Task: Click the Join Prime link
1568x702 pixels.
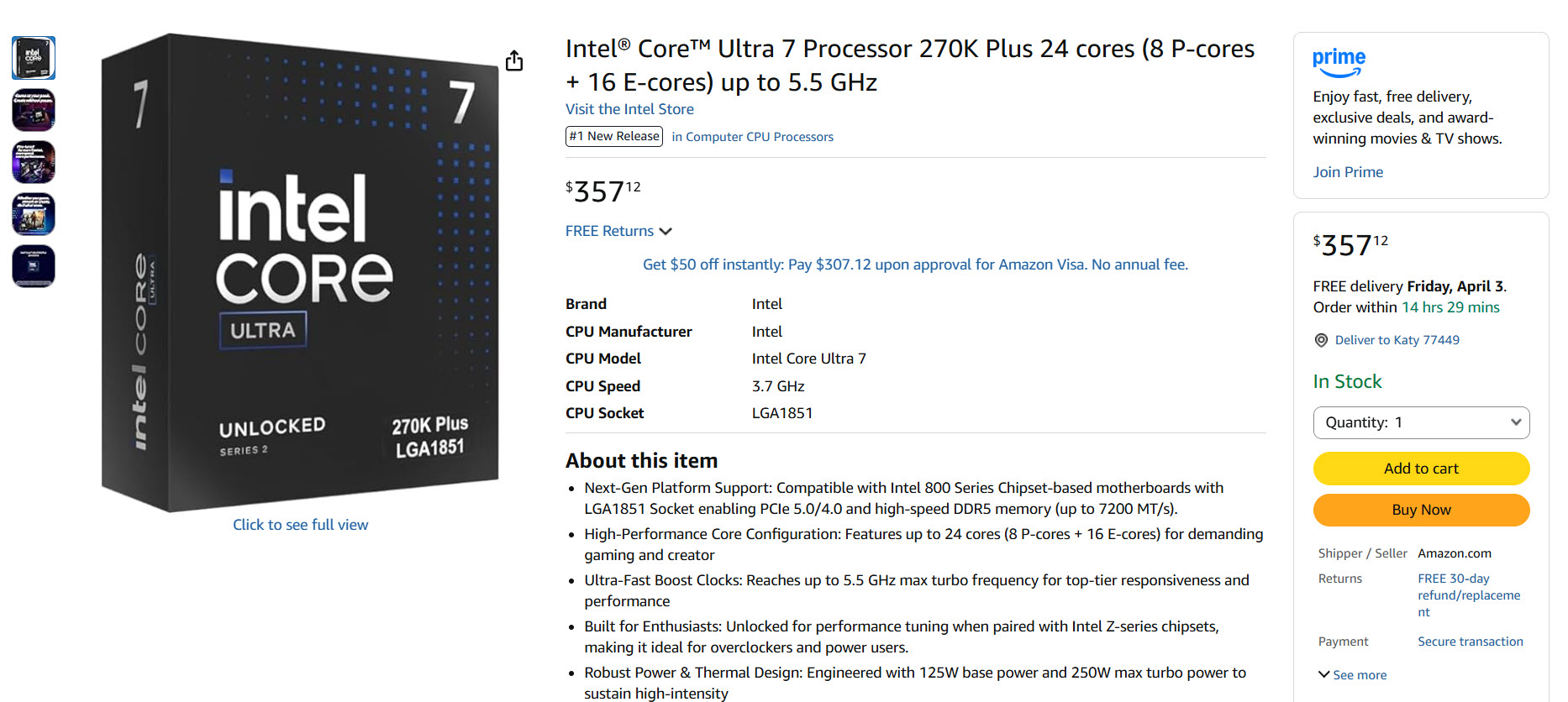Action: pyautogui.click(x=1348, y=171)
